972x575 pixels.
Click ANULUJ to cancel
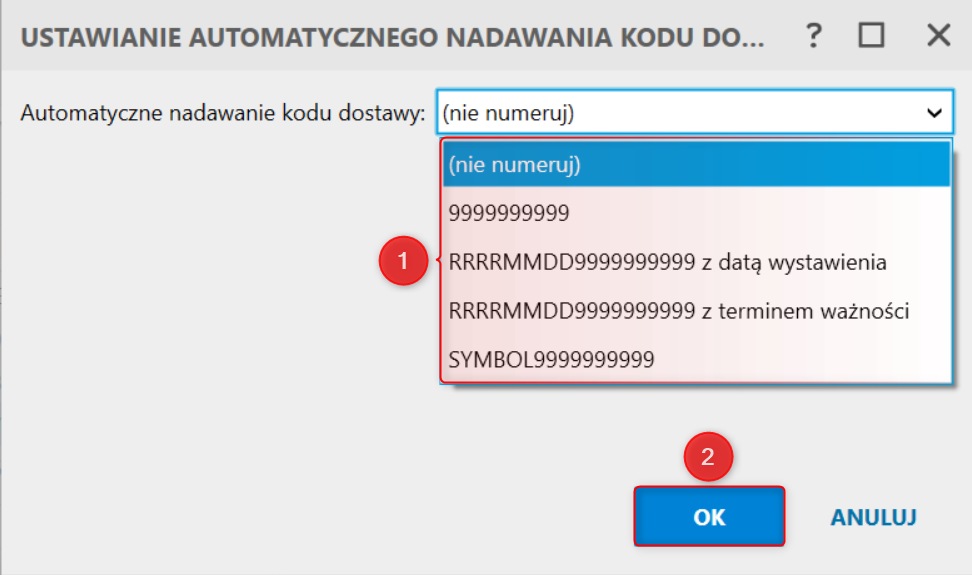(873, 517)
